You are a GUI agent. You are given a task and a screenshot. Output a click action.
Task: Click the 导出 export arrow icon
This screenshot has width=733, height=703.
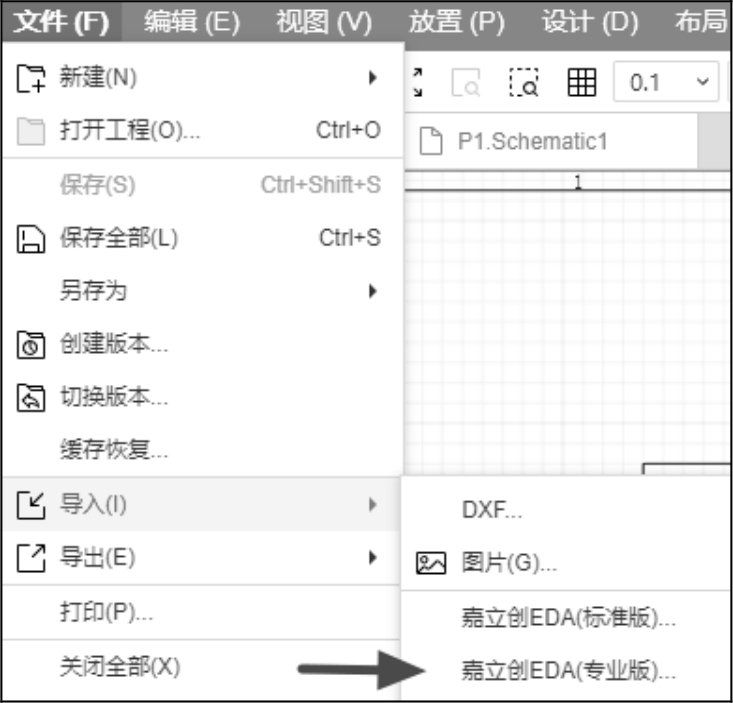(32, 558)
